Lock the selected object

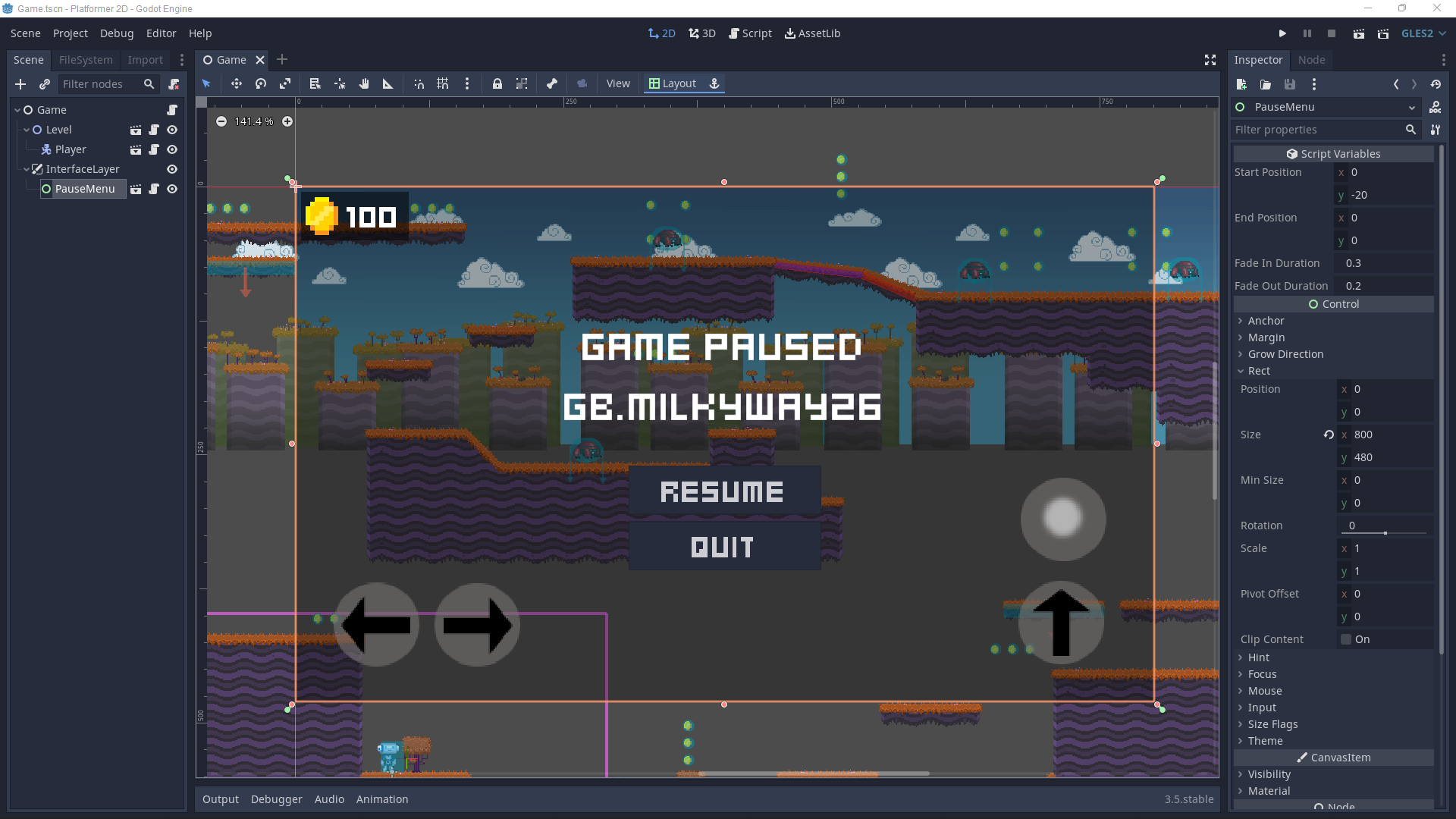(x=497, y=84)
